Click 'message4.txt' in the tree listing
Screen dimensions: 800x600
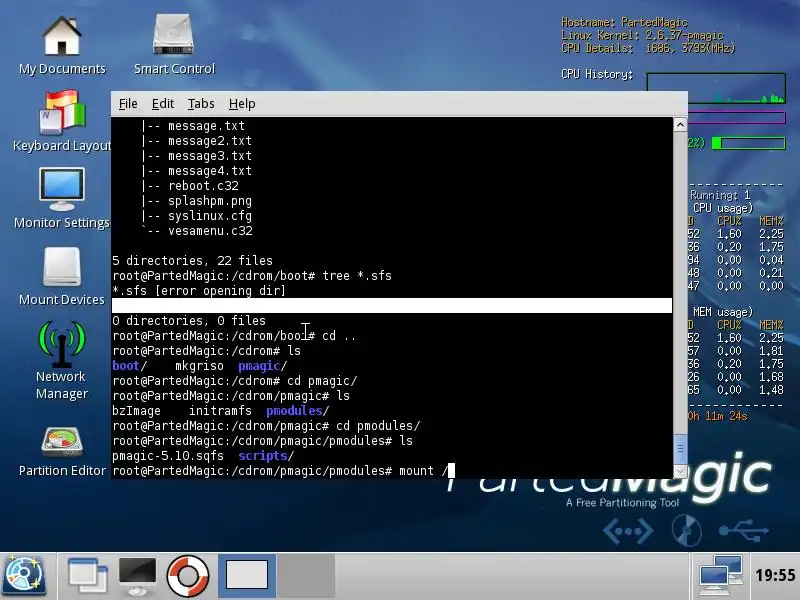(x=210, y=171)
